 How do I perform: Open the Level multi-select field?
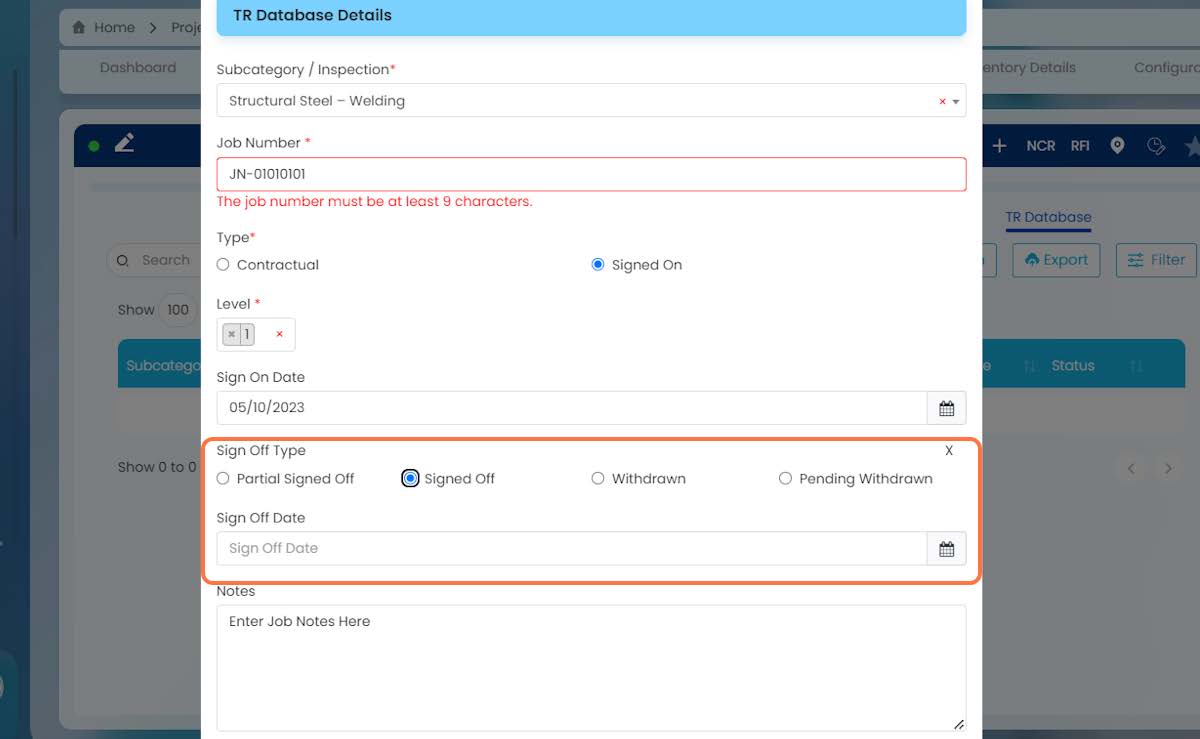click(x=256, y=334)
